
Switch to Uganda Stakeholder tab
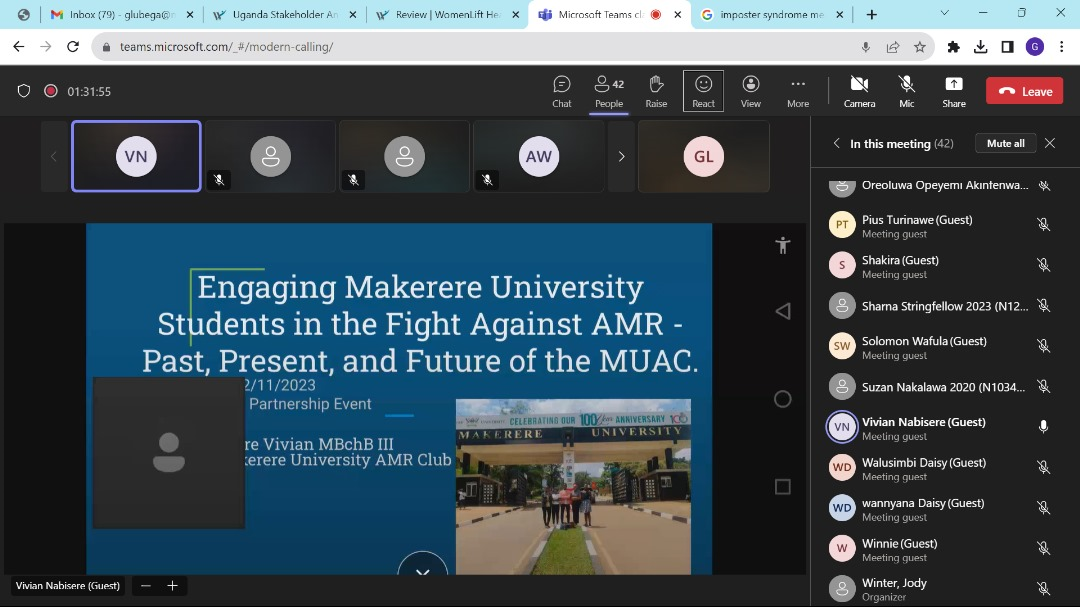coord(284,14)
